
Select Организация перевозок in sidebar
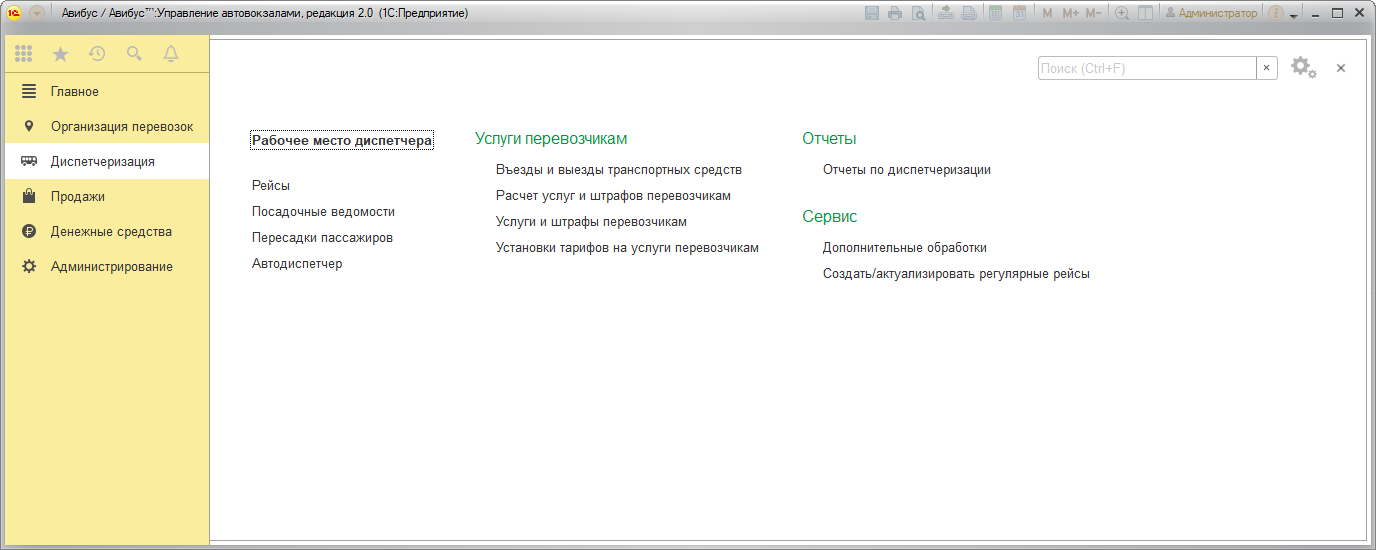122,127
